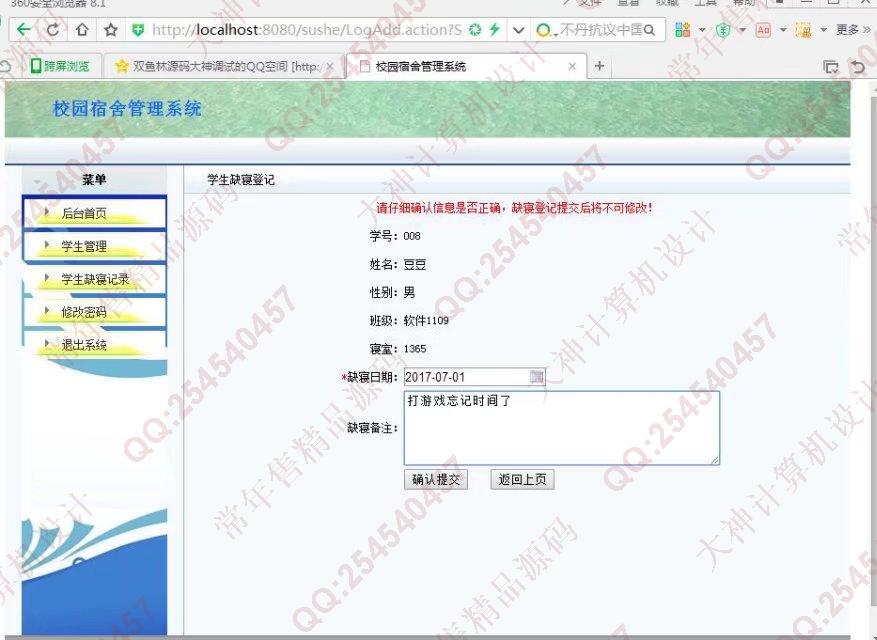Expand address bar history dropdown
877x640 pixels.
point(518,30)
